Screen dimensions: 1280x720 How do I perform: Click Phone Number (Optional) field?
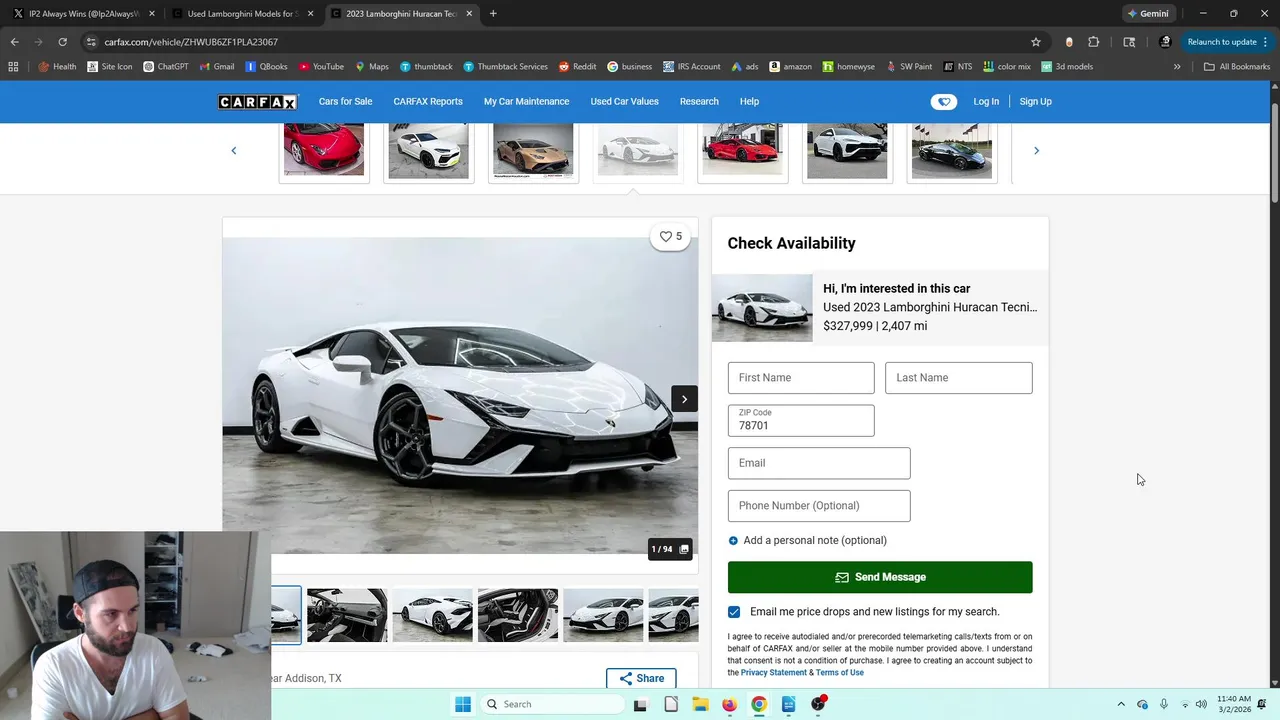coord(819,506)
